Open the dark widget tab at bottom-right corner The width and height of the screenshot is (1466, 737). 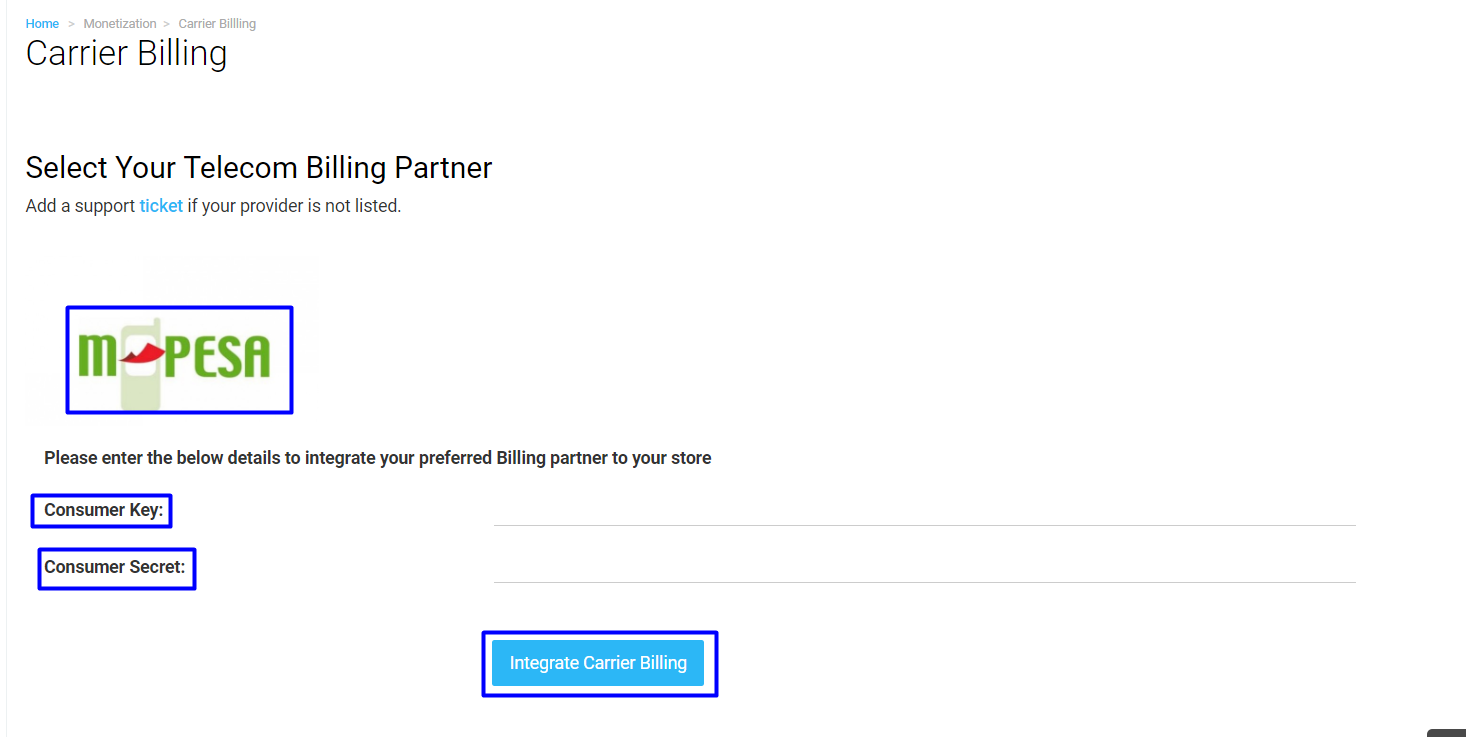1446,733
